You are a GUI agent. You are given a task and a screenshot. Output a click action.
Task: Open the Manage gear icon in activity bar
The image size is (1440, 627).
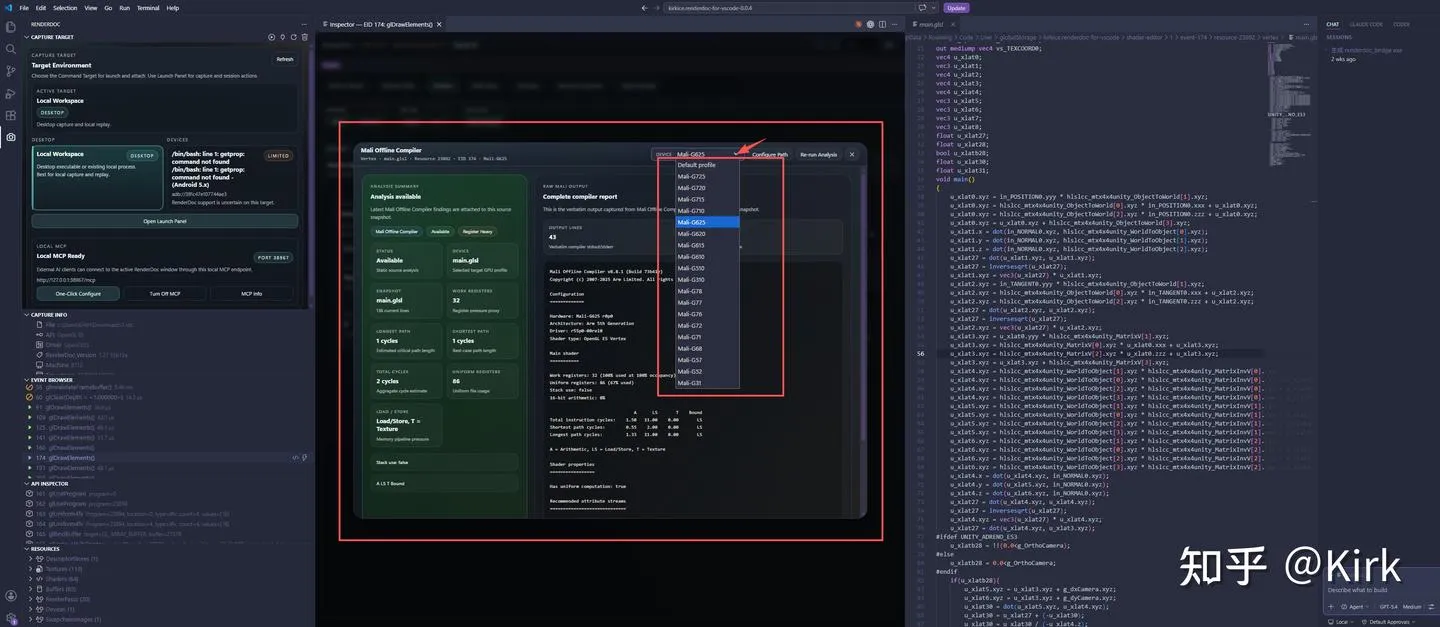click(11, 618)
